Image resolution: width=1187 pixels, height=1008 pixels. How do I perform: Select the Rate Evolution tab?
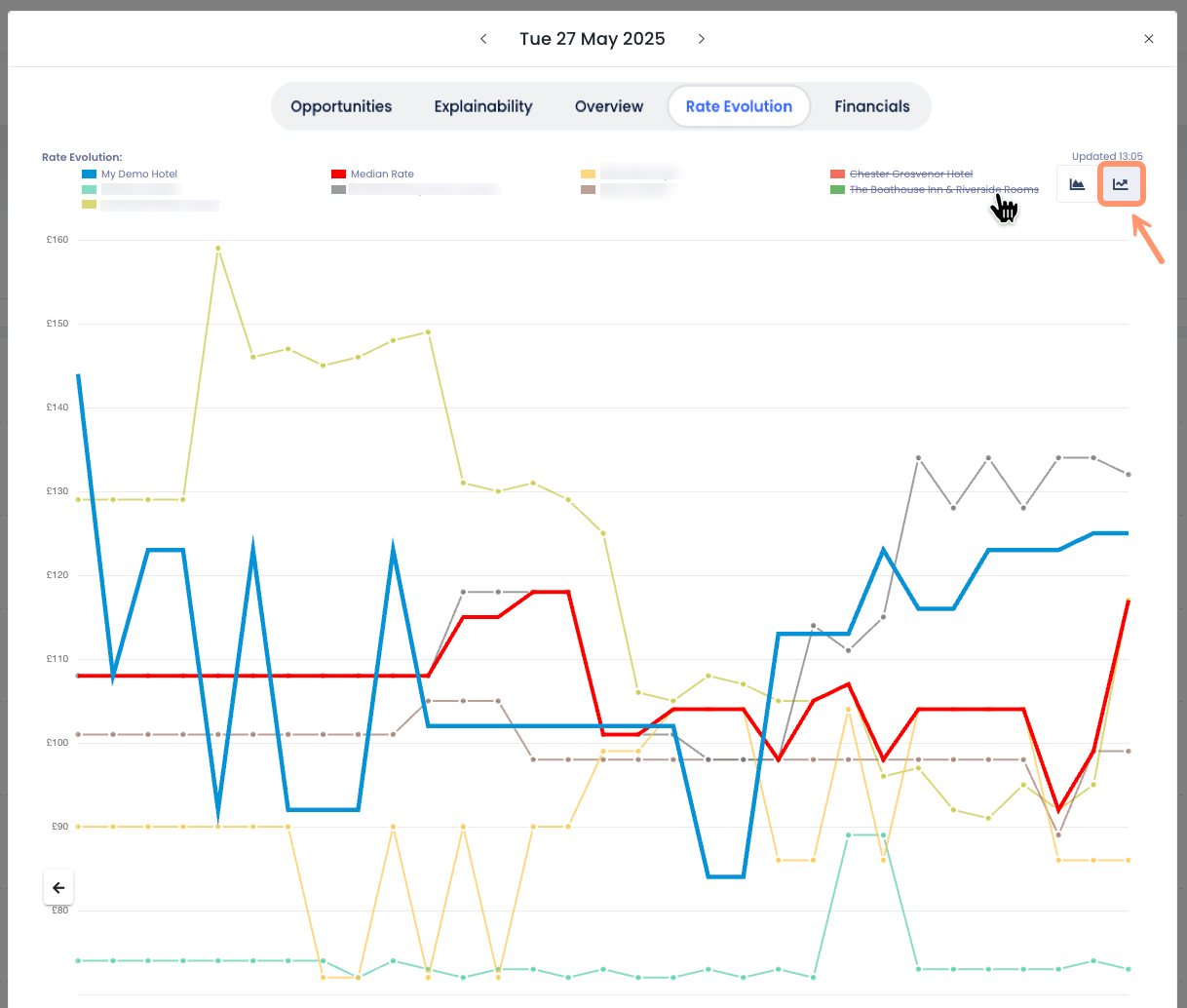[x=739, y=107]
